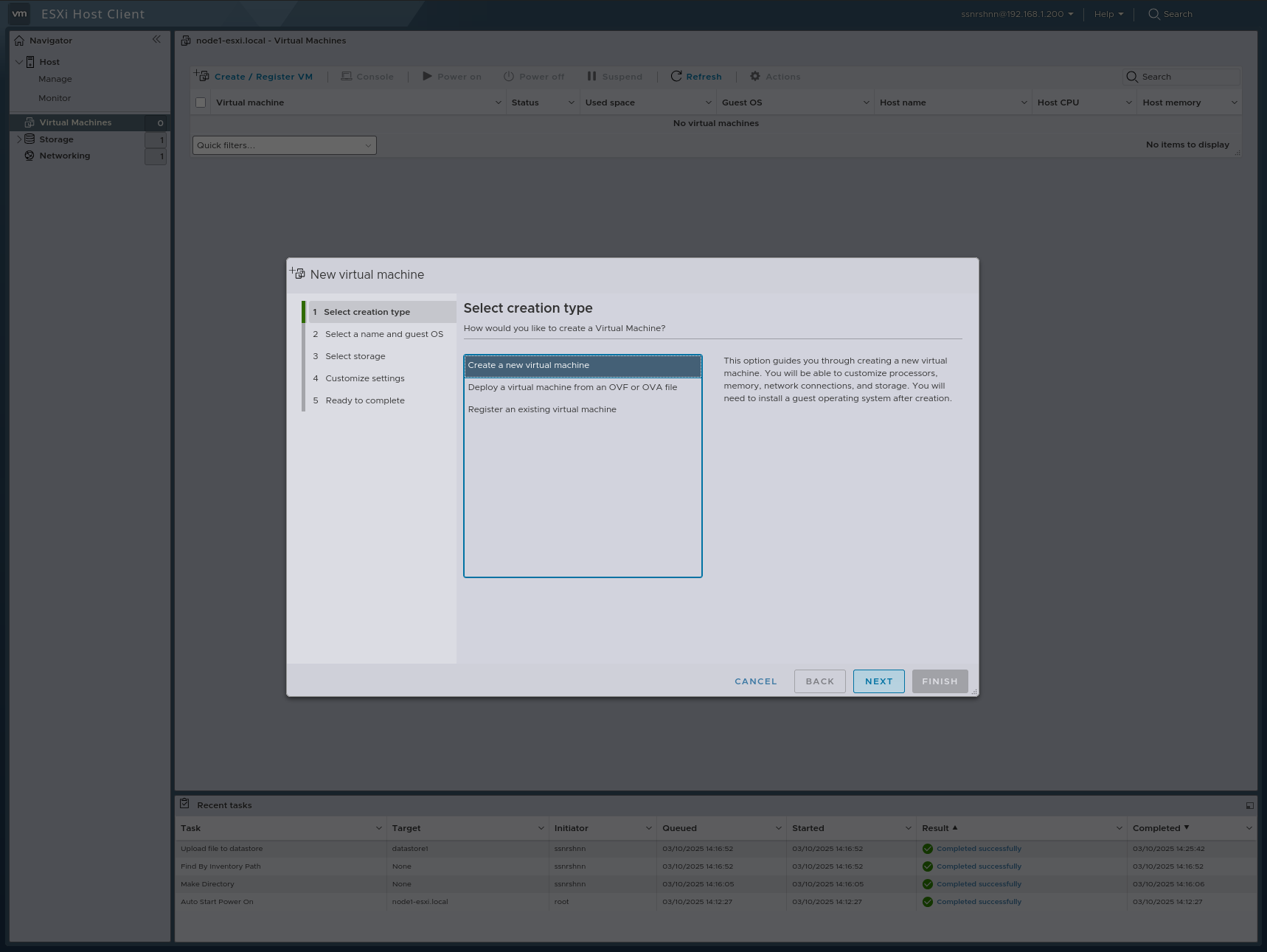Viewport: 1267px width, 952px height.
Task: Select Register an existing virtual machine
Action: [x=542, y=409]
